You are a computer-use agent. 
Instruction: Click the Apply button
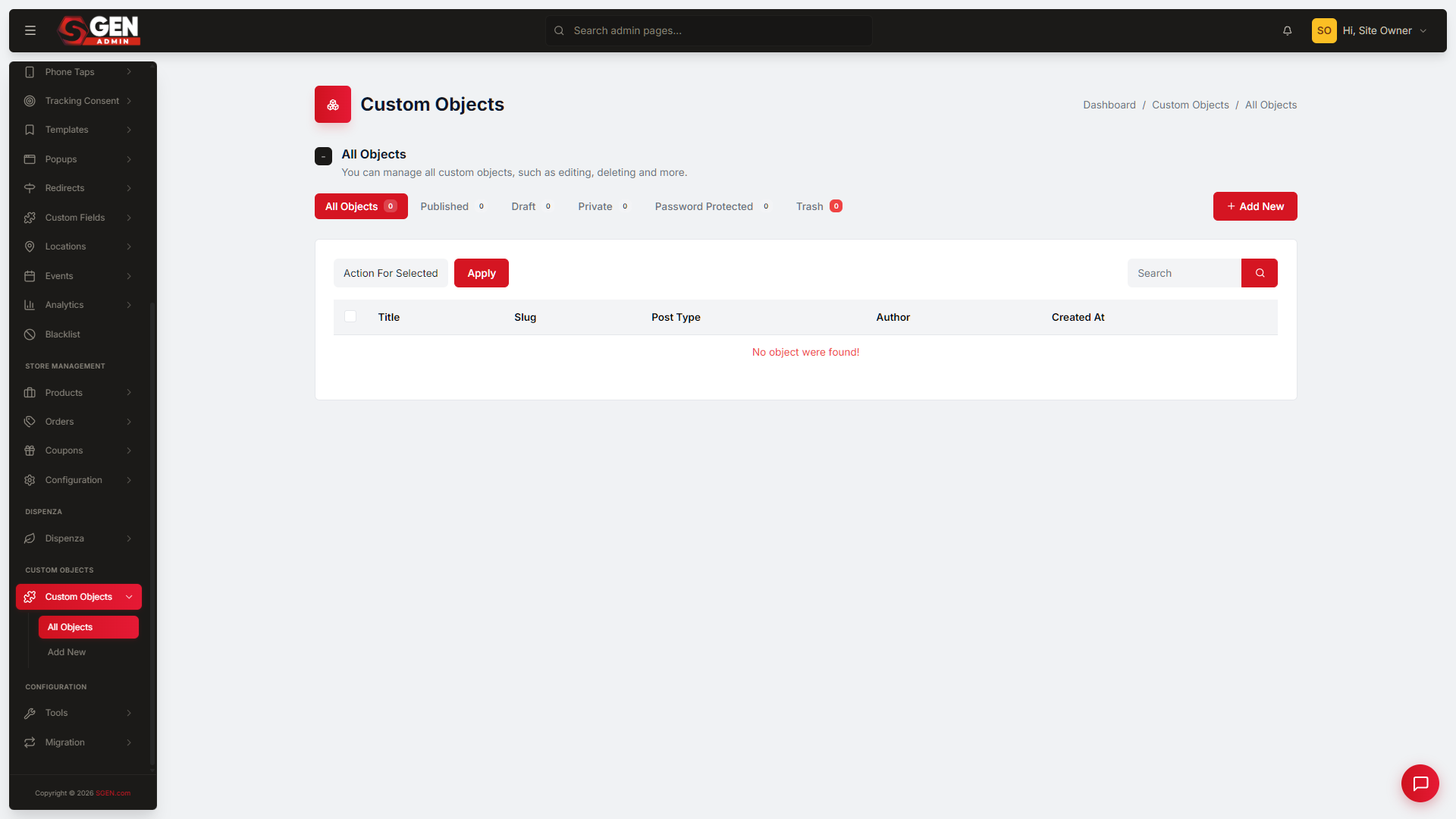click(x=482, y=273)
